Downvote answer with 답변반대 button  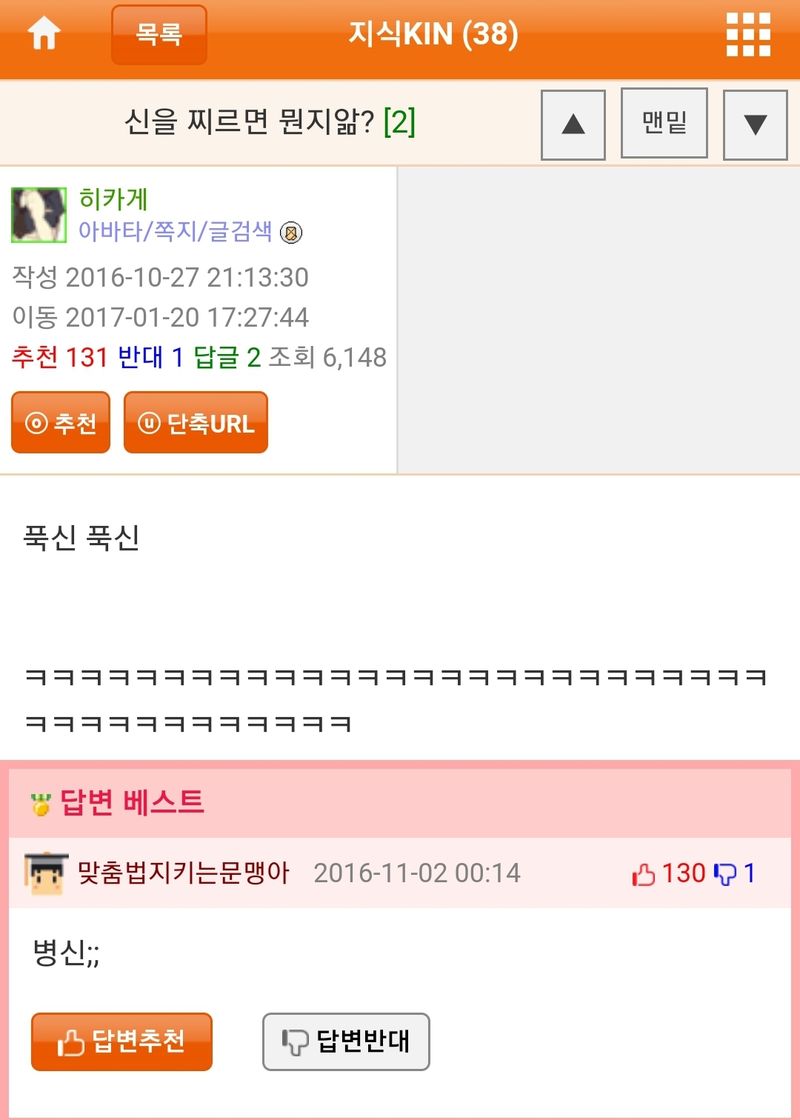(x=346, y=1041)
